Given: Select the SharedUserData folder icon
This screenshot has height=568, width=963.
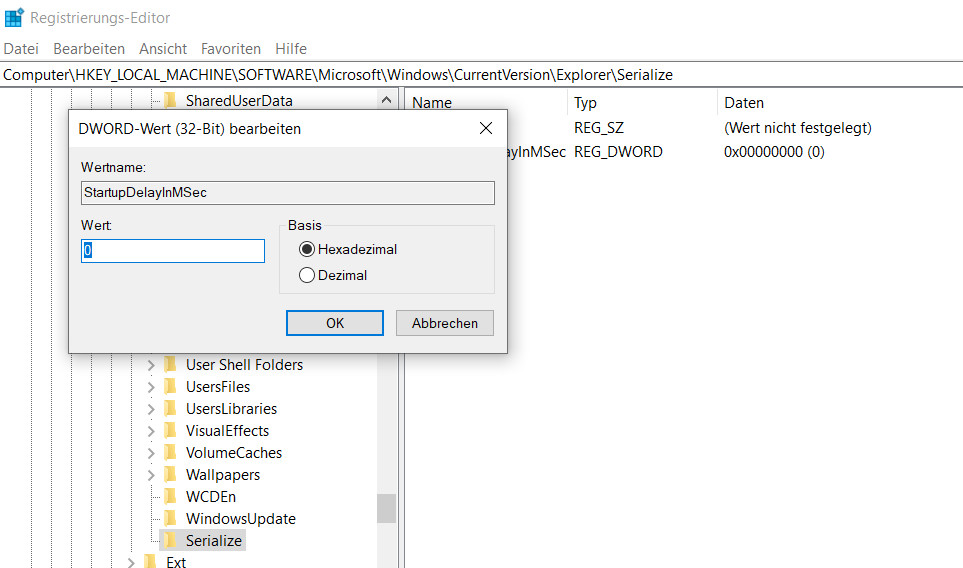Looking at the screenshot, I should (x=171, y=100).
